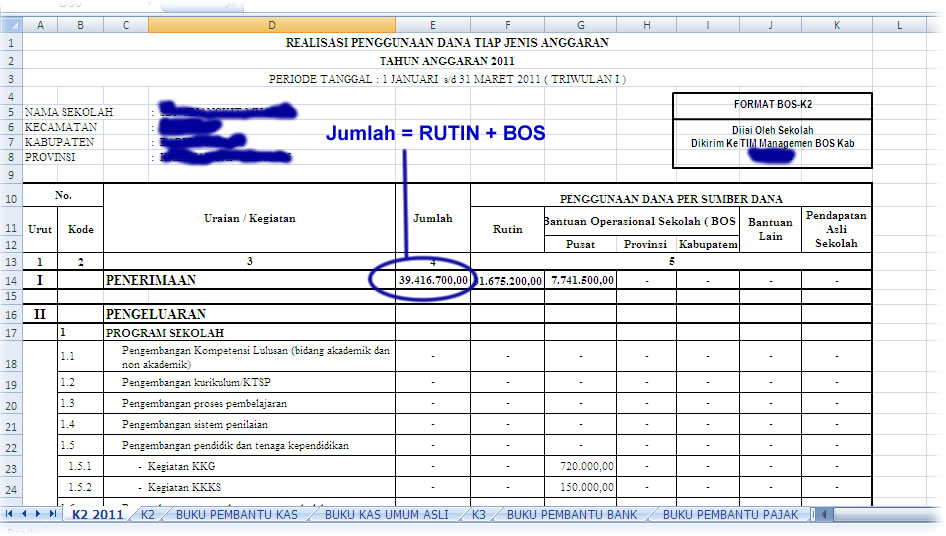
Task: Click the TAHUN ANGGARAN 2011 cell
Action: [447, 61]
